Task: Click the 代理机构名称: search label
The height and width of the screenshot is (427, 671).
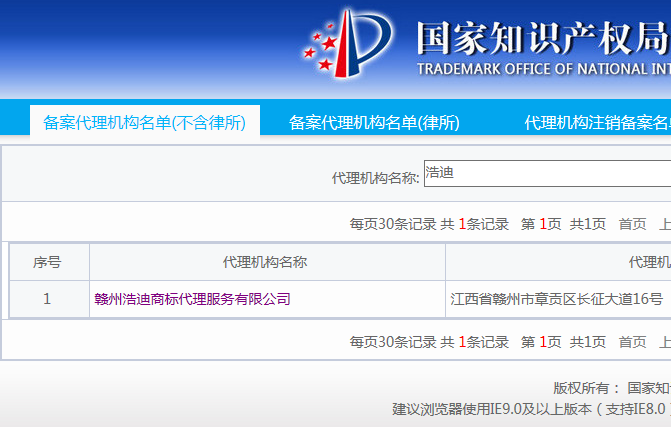Action: pyautogui.click(x=375, y=178)
